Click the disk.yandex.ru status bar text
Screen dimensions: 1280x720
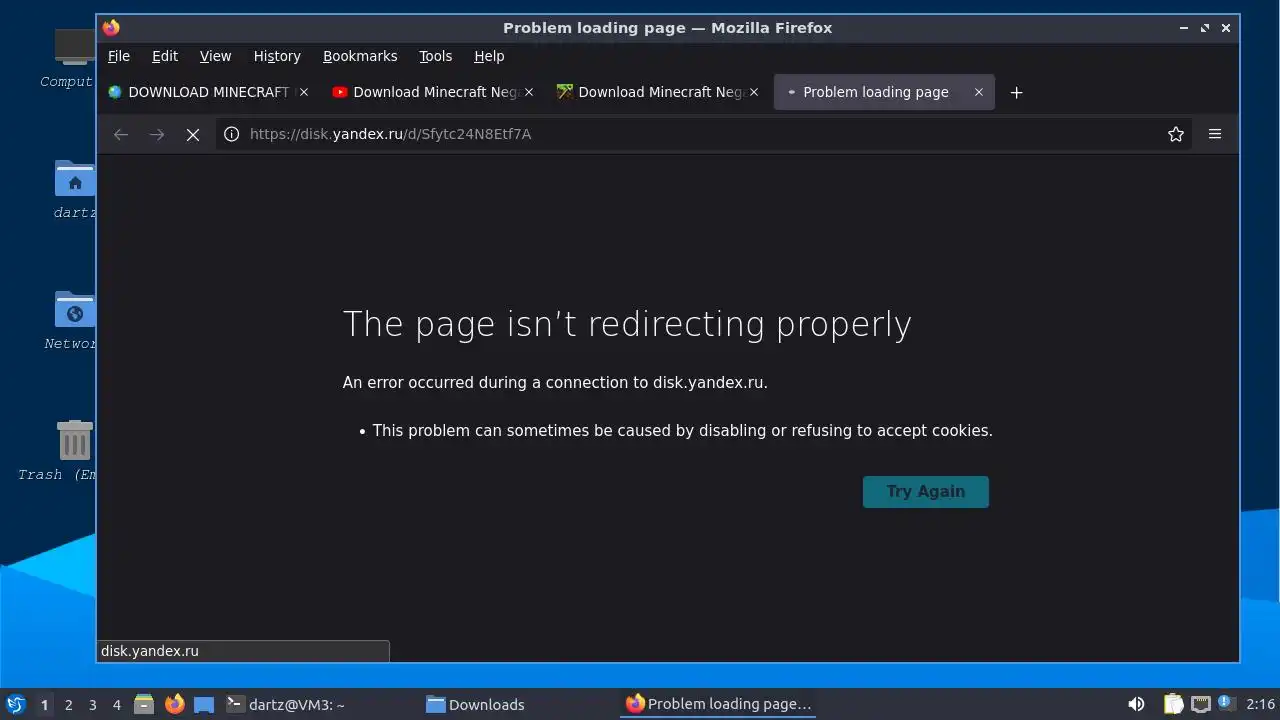point(150,651)
